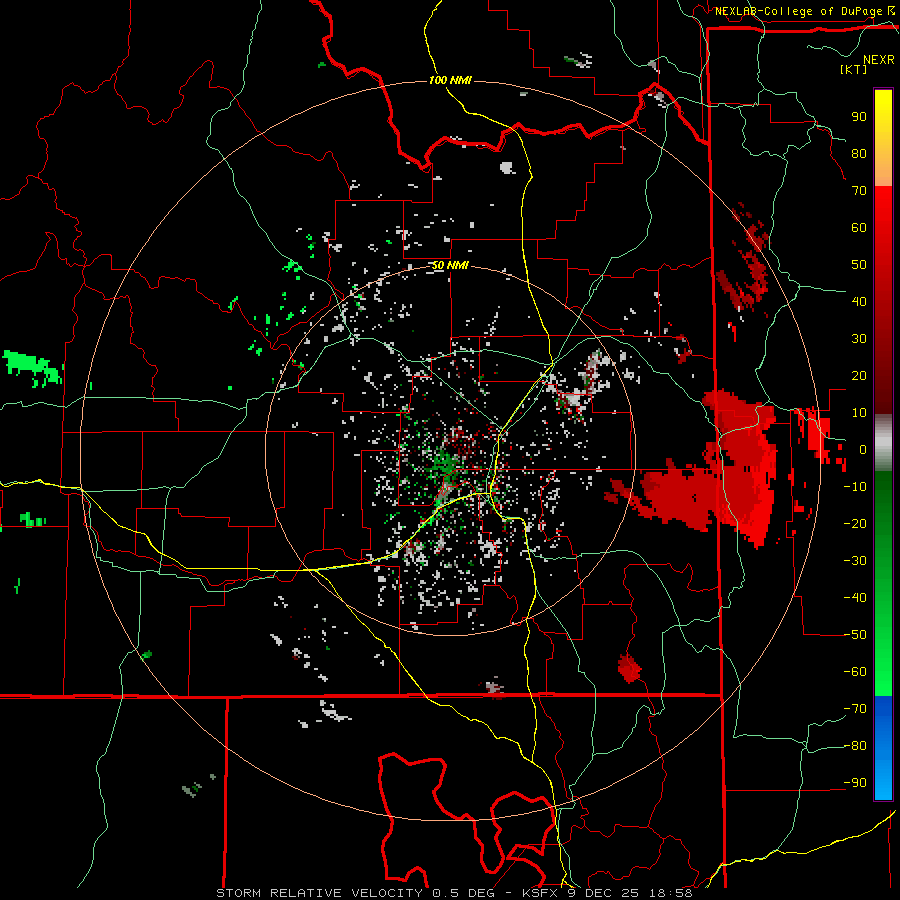This screenshot has width=900, height=900.
Task: Click the NEXLAB-College of DuPage label
Action: coord(799,11)
